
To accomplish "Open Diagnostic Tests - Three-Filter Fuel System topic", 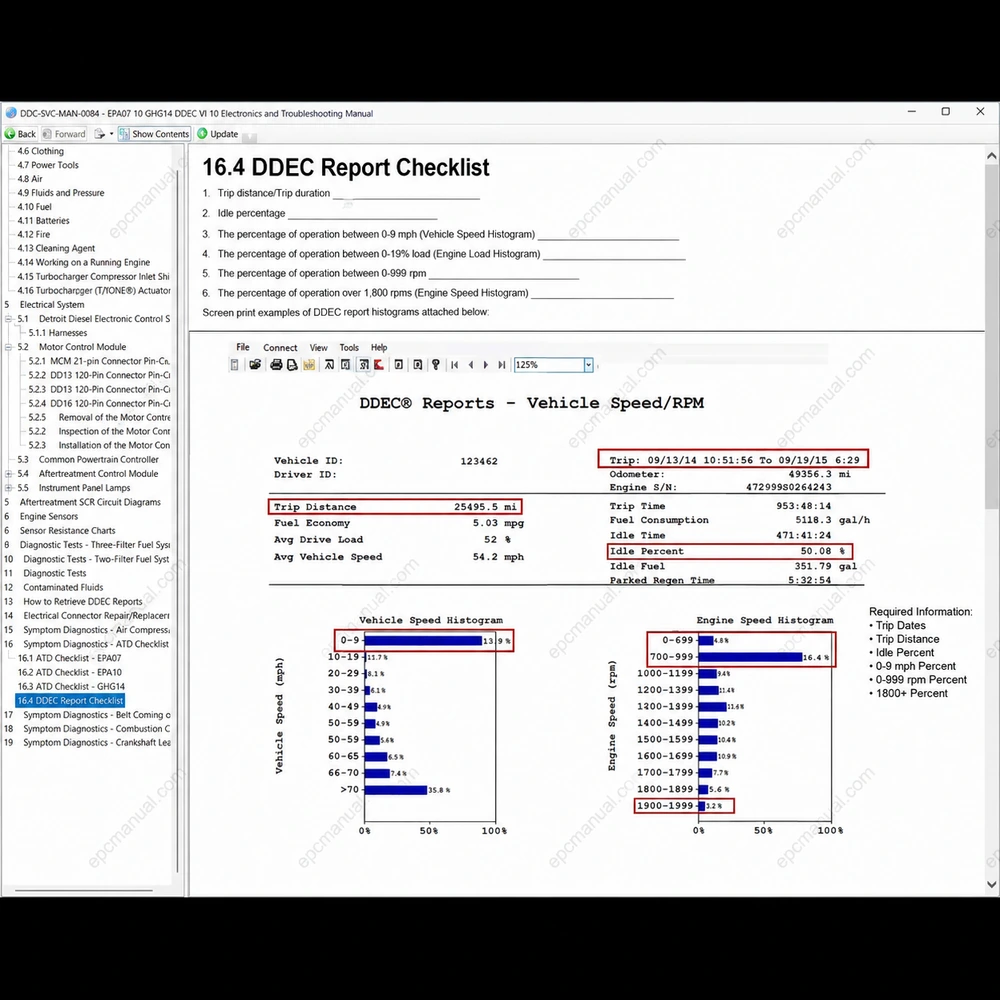I will click(x=95, y=545).
